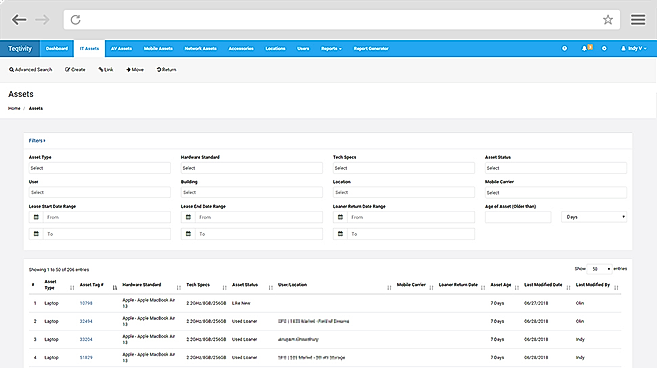Sort by Last Modified By column arrows

point(616,288)
